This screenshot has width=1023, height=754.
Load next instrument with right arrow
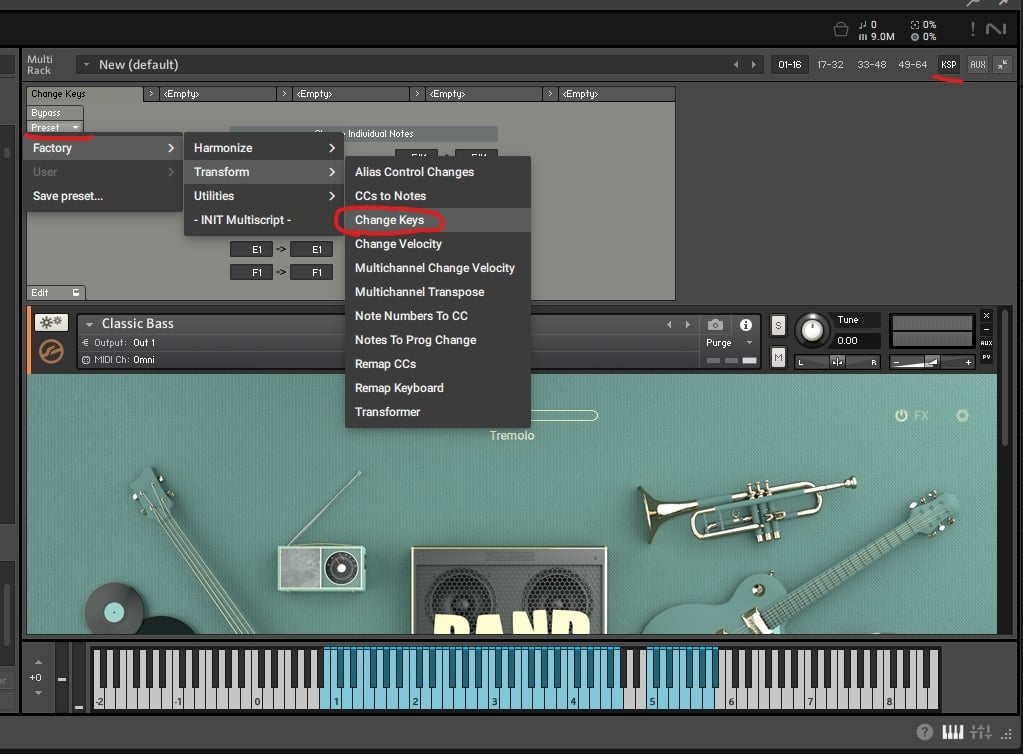coord(687,324)
